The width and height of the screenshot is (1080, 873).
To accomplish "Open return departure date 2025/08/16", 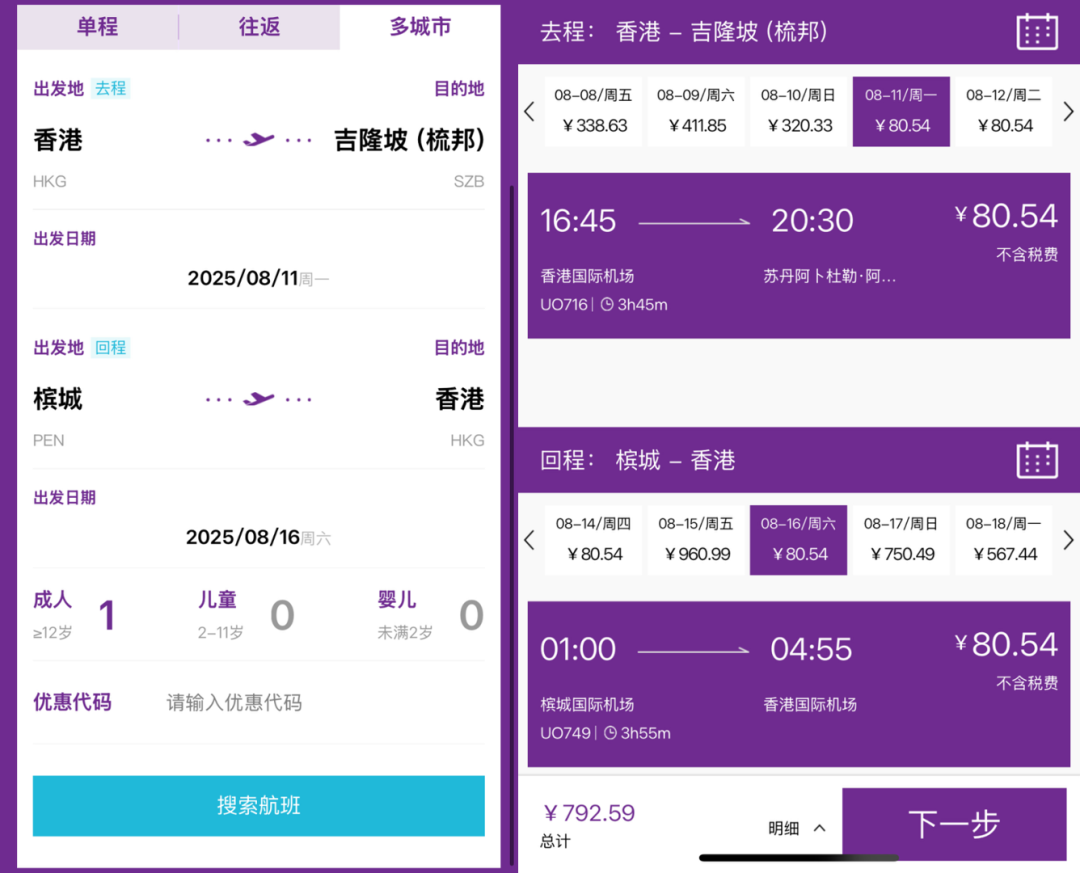I will point(258,537).
